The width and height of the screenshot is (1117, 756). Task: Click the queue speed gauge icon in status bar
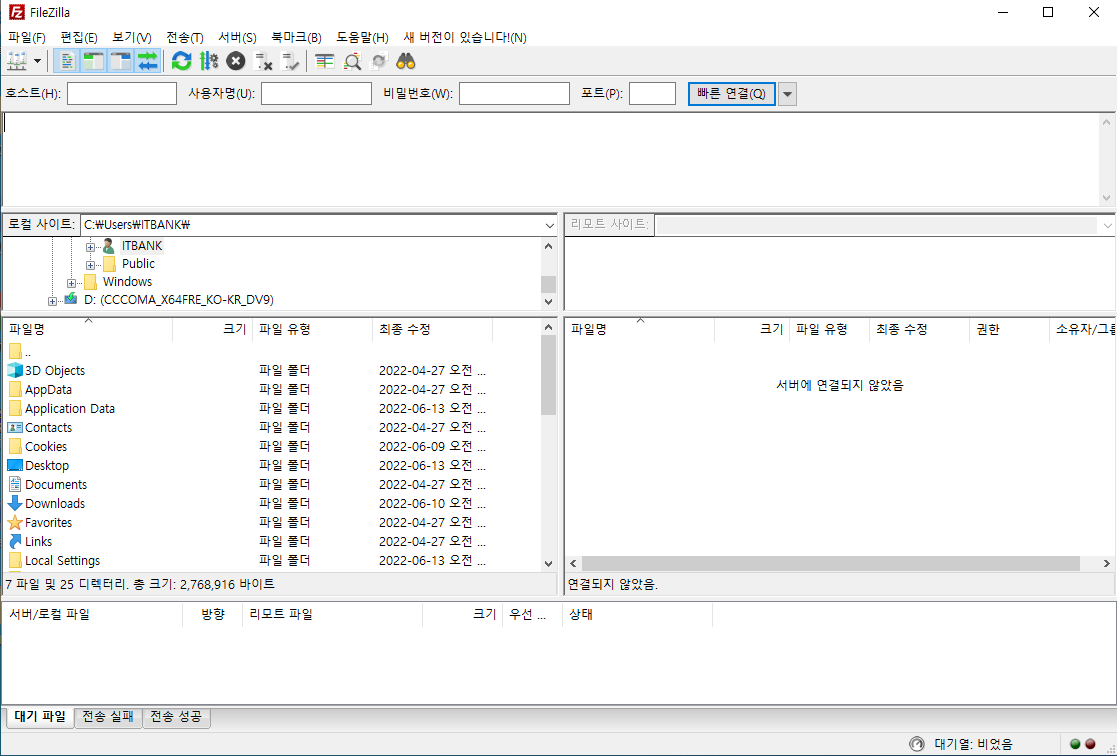(x=917, y=744)
